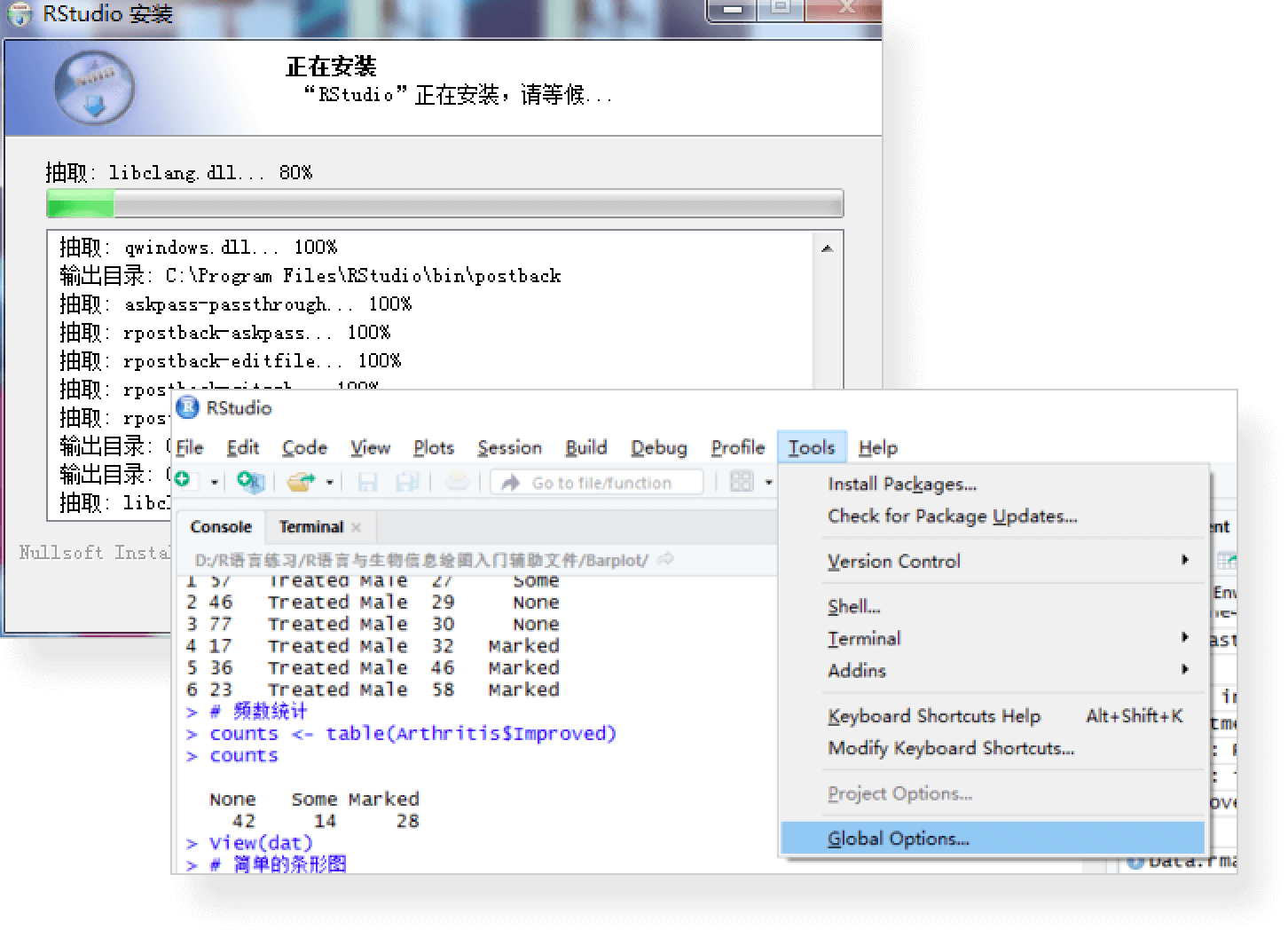Viewport: 1288px width, 930px height.
Task: Click the New File plus icon
Action: click(183, 480)
